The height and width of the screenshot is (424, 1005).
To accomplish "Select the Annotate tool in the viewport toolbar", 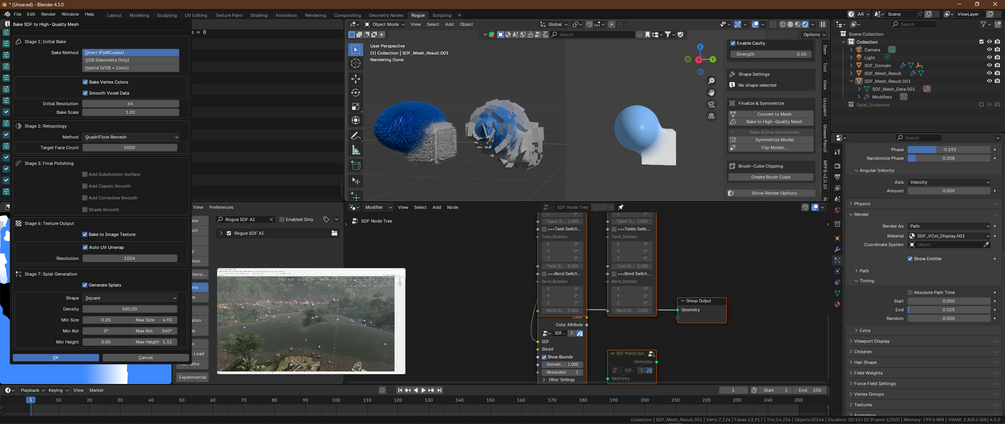I will [x=356, y=135].
